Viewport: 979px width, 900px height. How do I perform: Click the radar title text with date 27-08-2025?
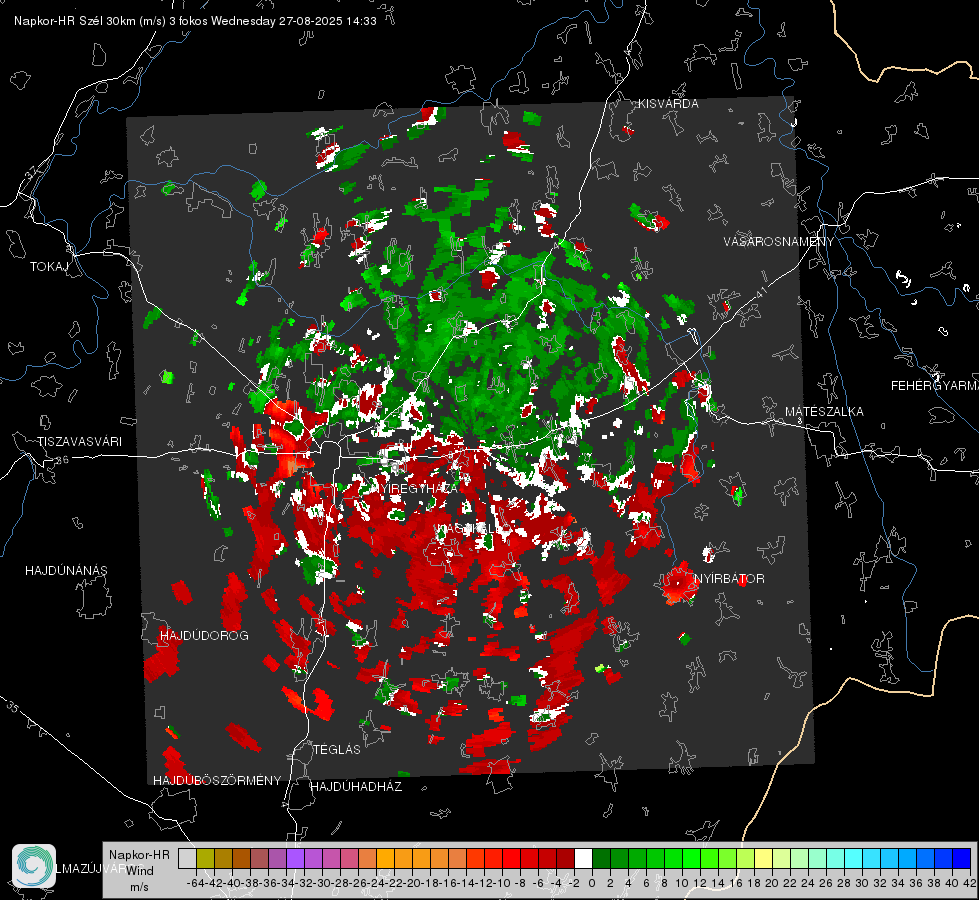[x=195, y=21]
